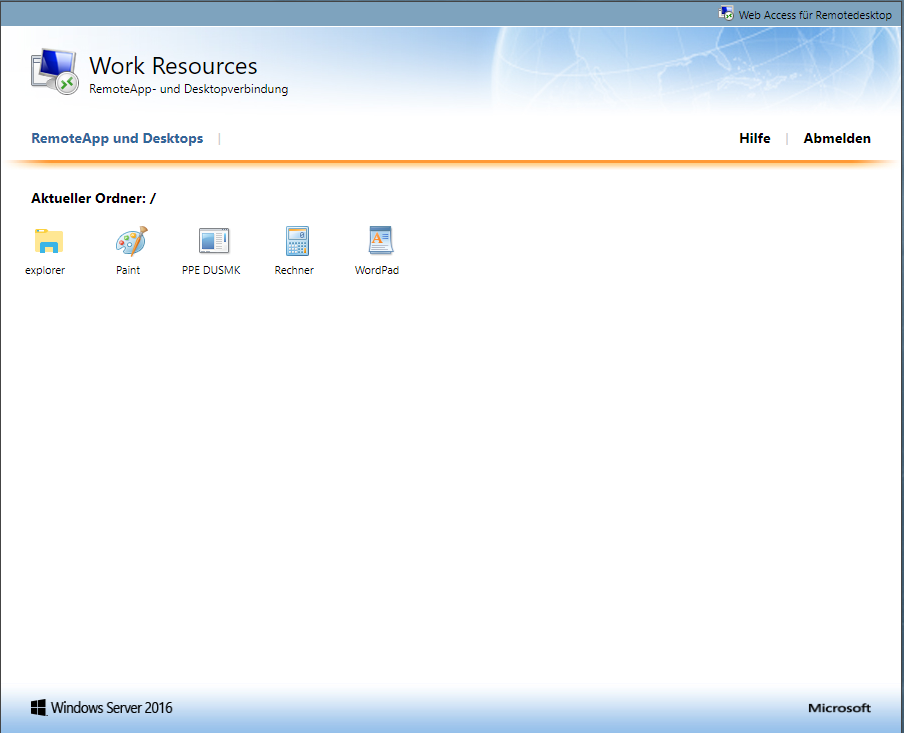This screenshot has width=904, height=733.
Task: Open the Paint palette icon
Action: (x=131, y=241)
